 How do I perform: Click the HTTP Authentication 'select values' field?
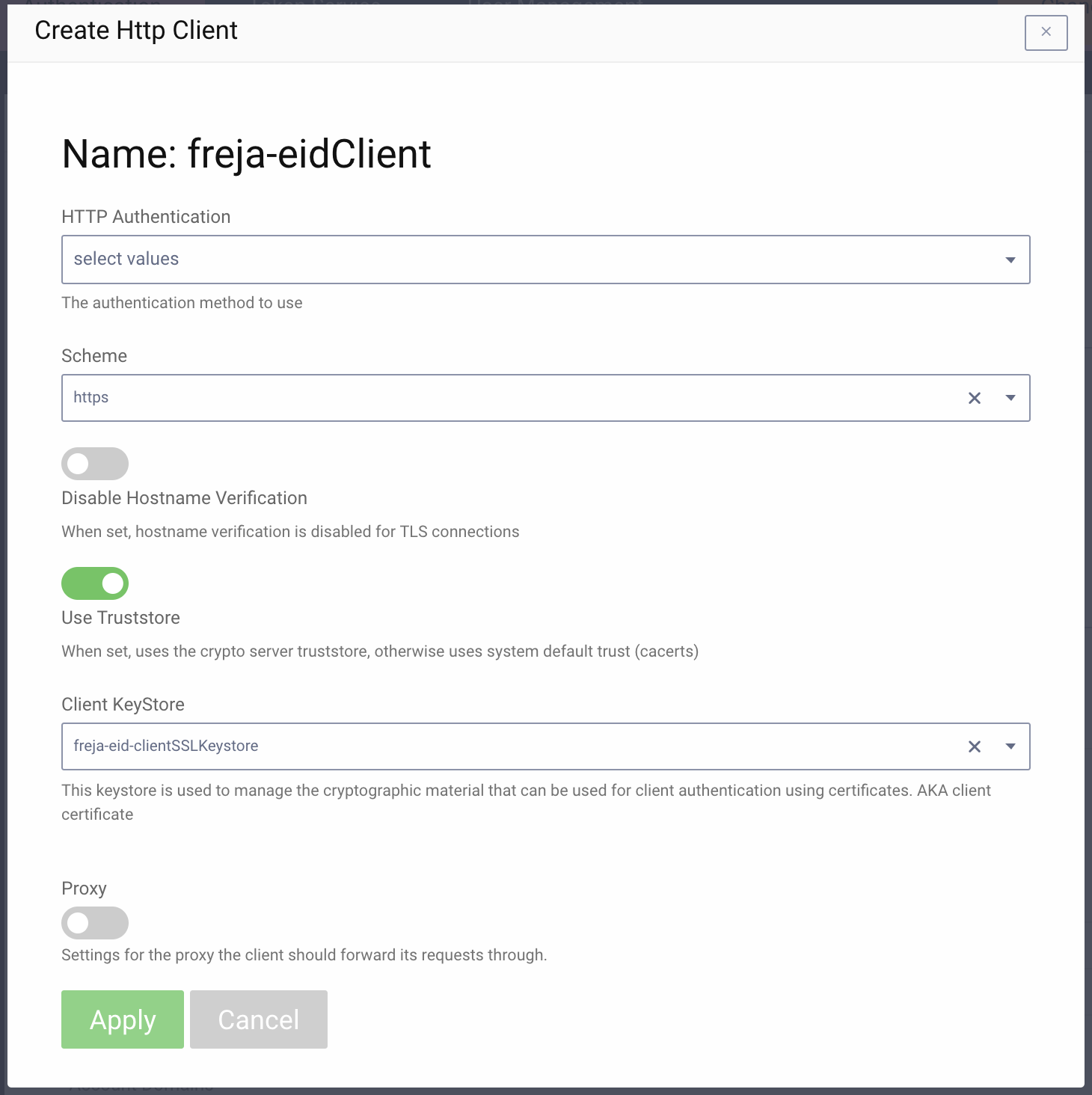[545, 260]
